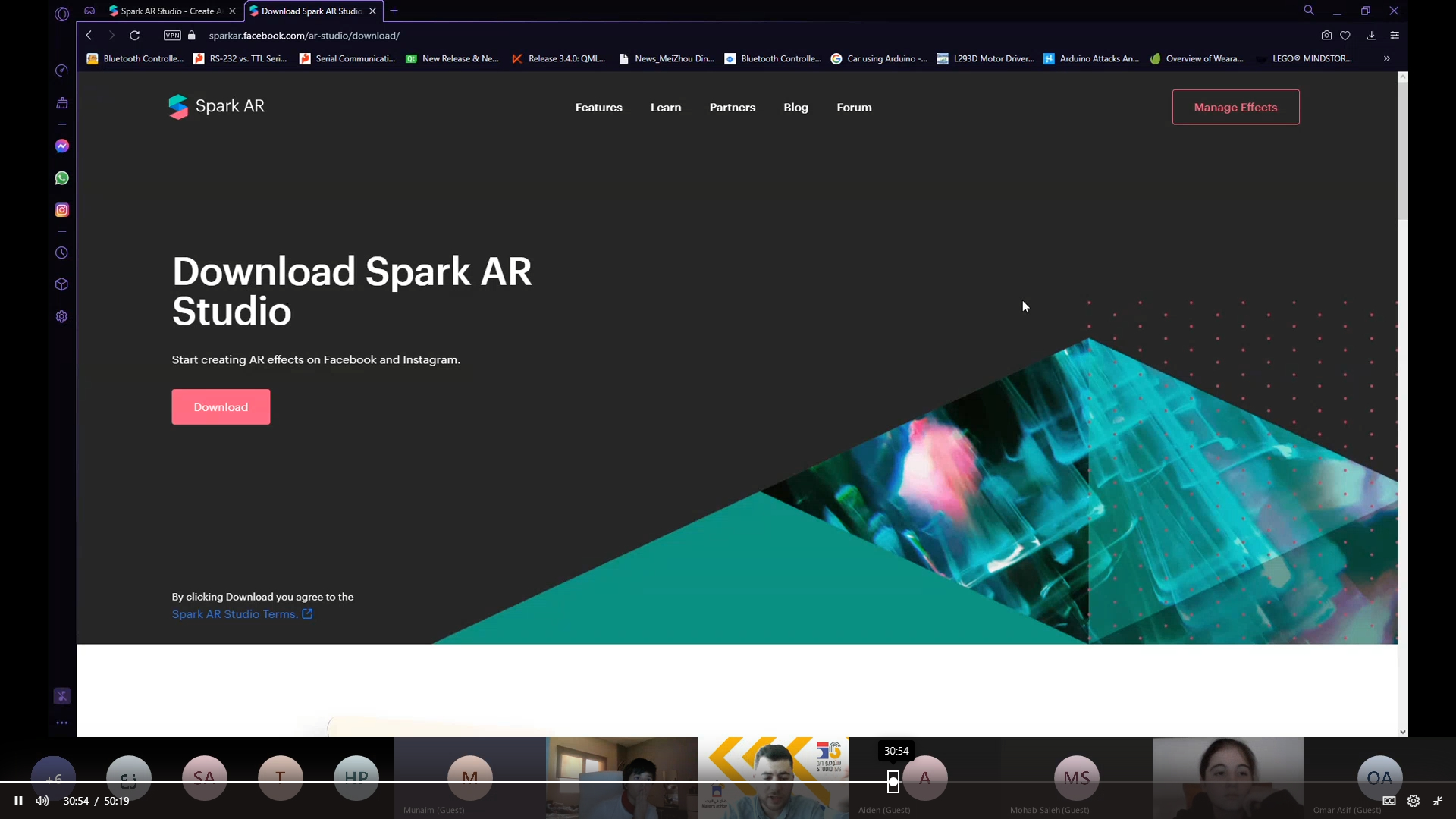
Task: Select the OA participant avatar
Action: [x=1379, y=777]
